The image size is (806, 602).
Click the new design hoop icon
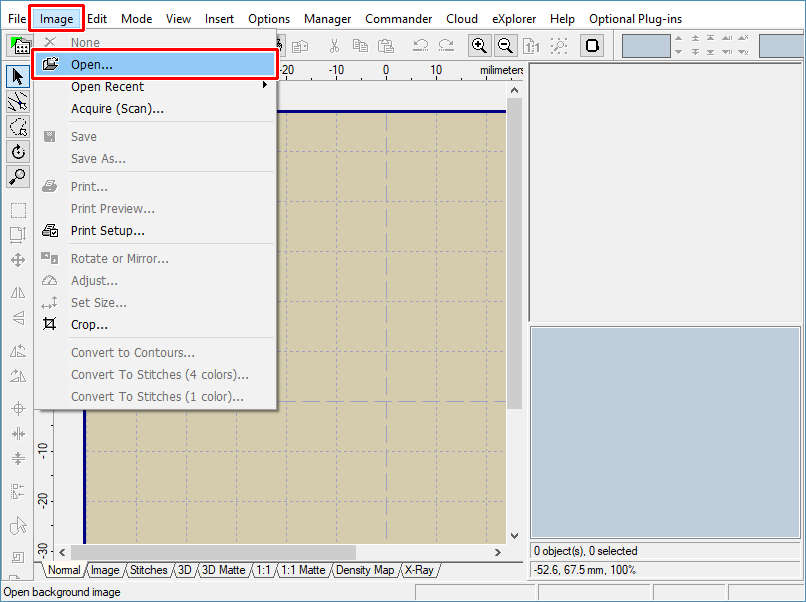(x=20, y=46)
